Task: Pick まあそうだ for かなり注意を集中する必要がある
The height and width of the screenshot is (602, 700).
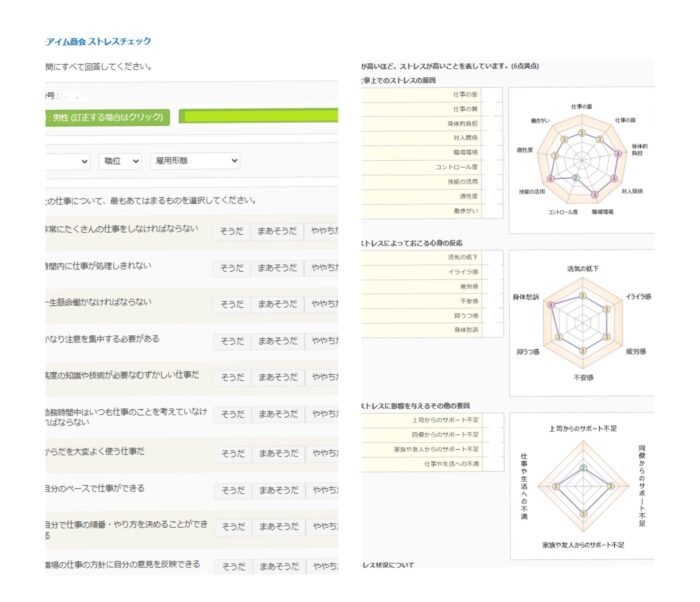Action: coord(276,341)
